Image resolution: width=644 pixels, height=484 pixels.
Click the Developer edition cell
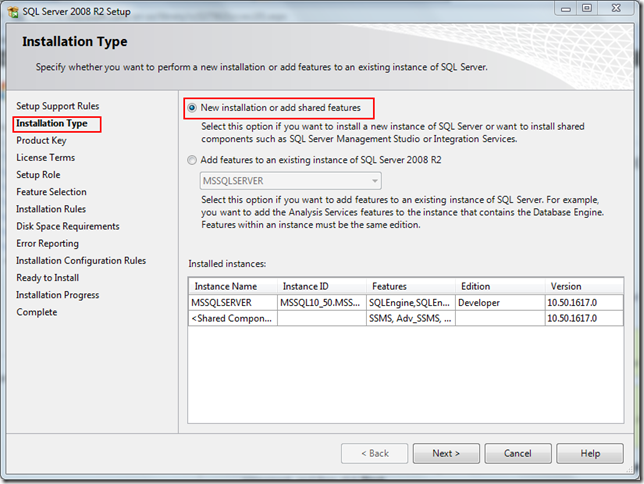(500, 302)
